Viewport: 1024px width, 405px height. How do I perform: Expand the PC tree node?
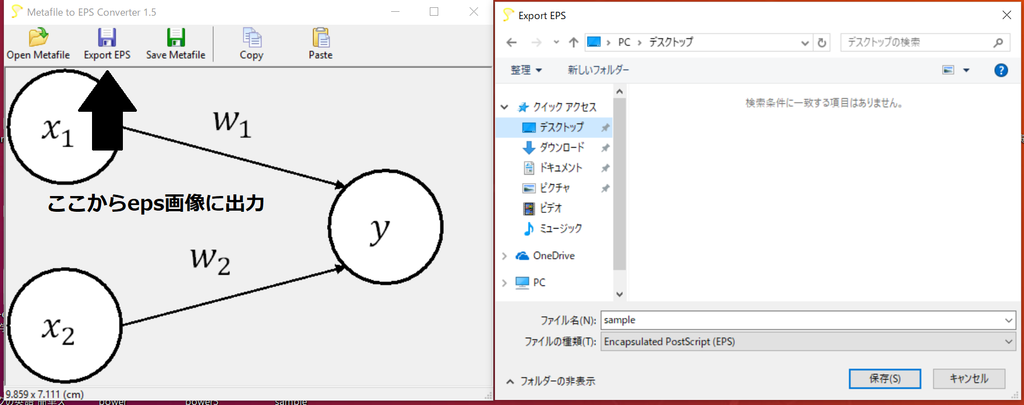coord(504,283)
